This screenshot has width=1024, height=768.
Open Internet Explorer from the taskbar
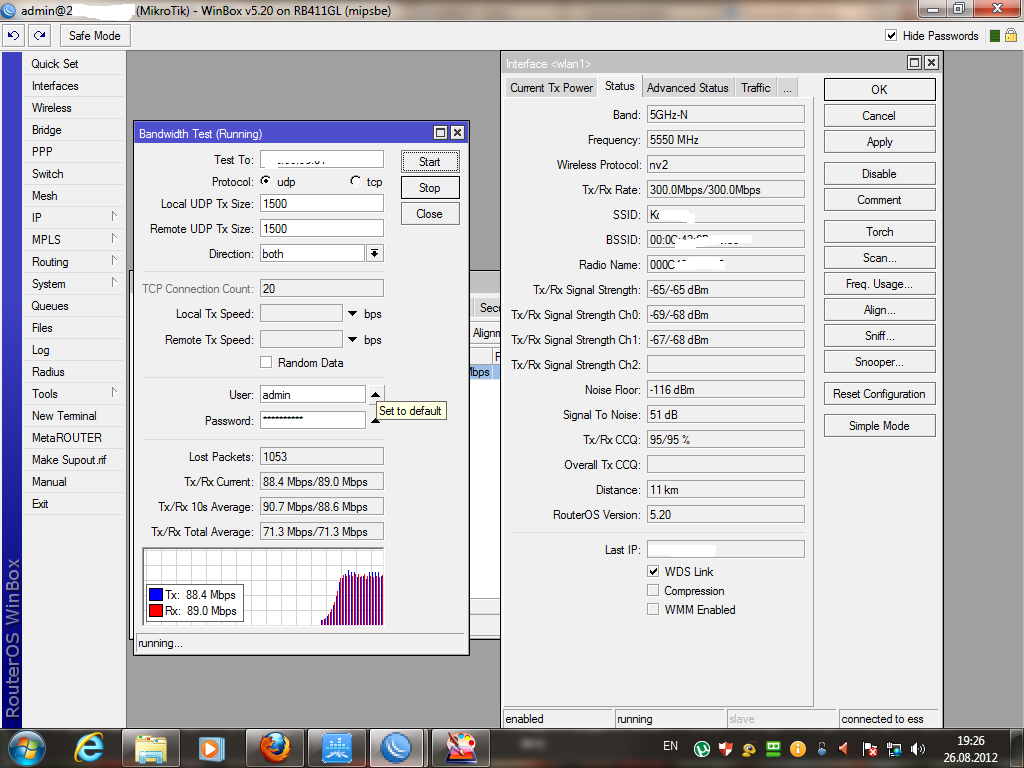coord(89,747)
